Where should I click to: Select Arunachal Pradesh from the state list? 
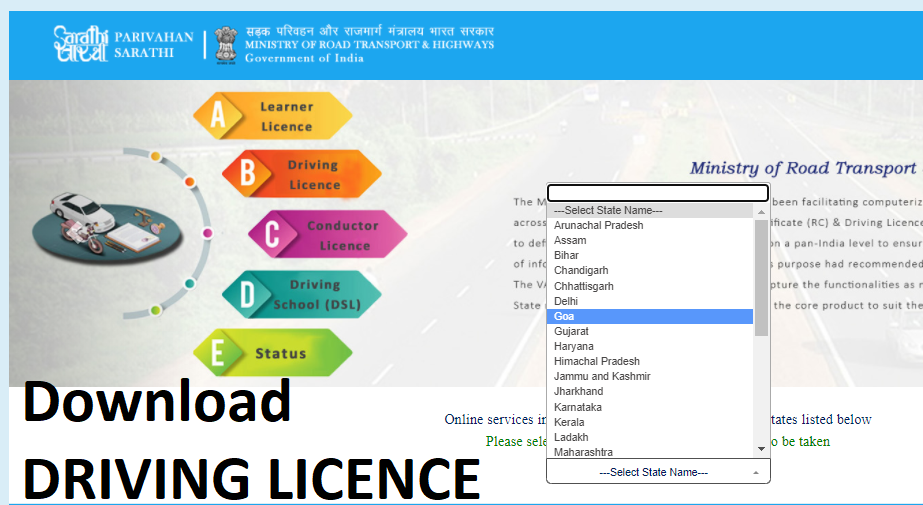650,225
